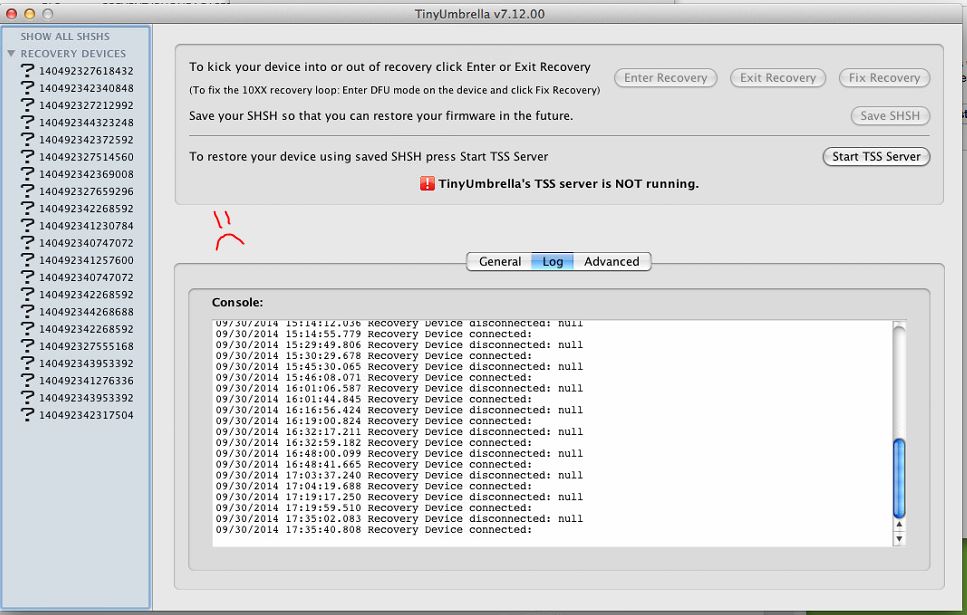Click log line timestamped 17:35:40.808
Screen dimensions: 967x615
click(x=374, y=530)
